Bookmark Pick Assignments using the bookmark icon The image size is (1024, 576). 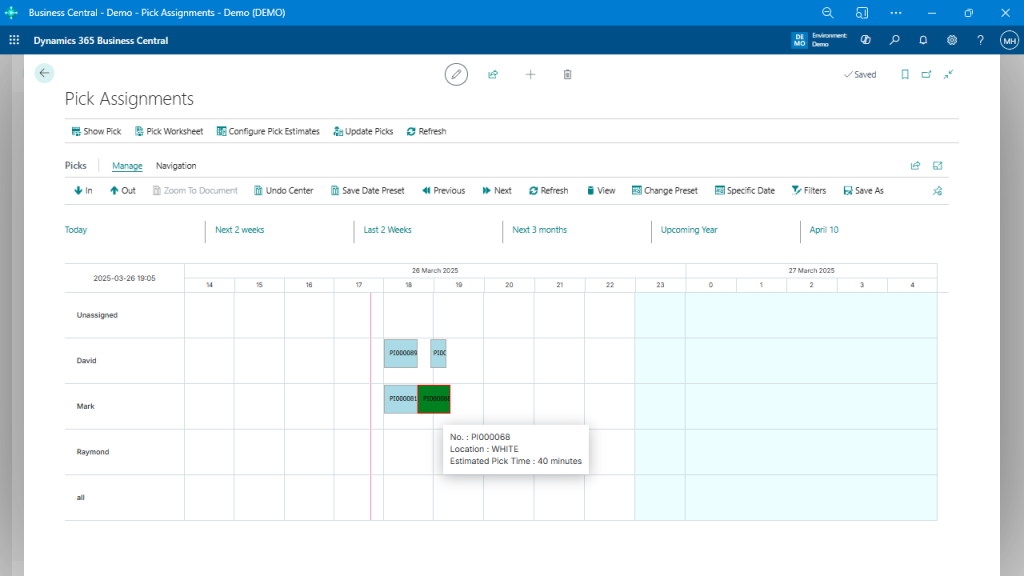903,74
